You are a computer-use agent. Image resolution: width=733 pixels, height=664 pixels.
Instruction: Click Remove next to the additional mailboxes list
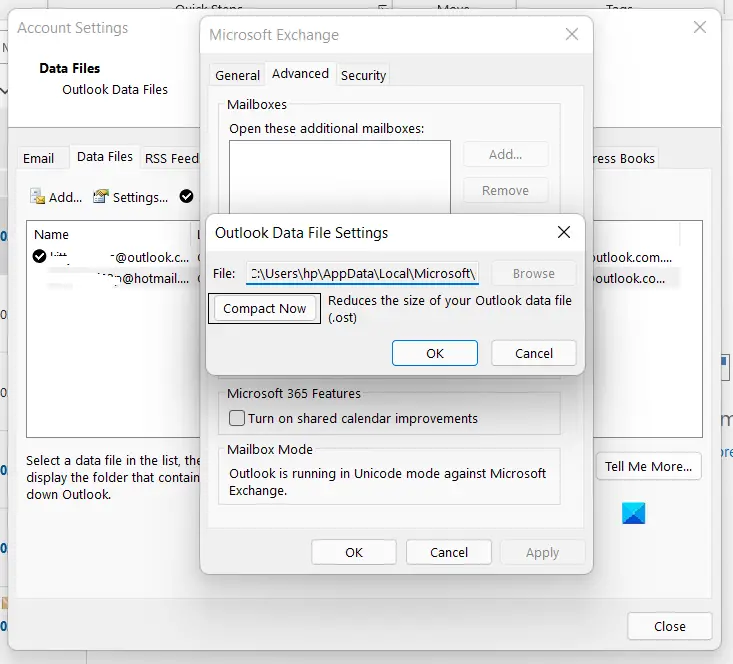click(x=505, y=190)
